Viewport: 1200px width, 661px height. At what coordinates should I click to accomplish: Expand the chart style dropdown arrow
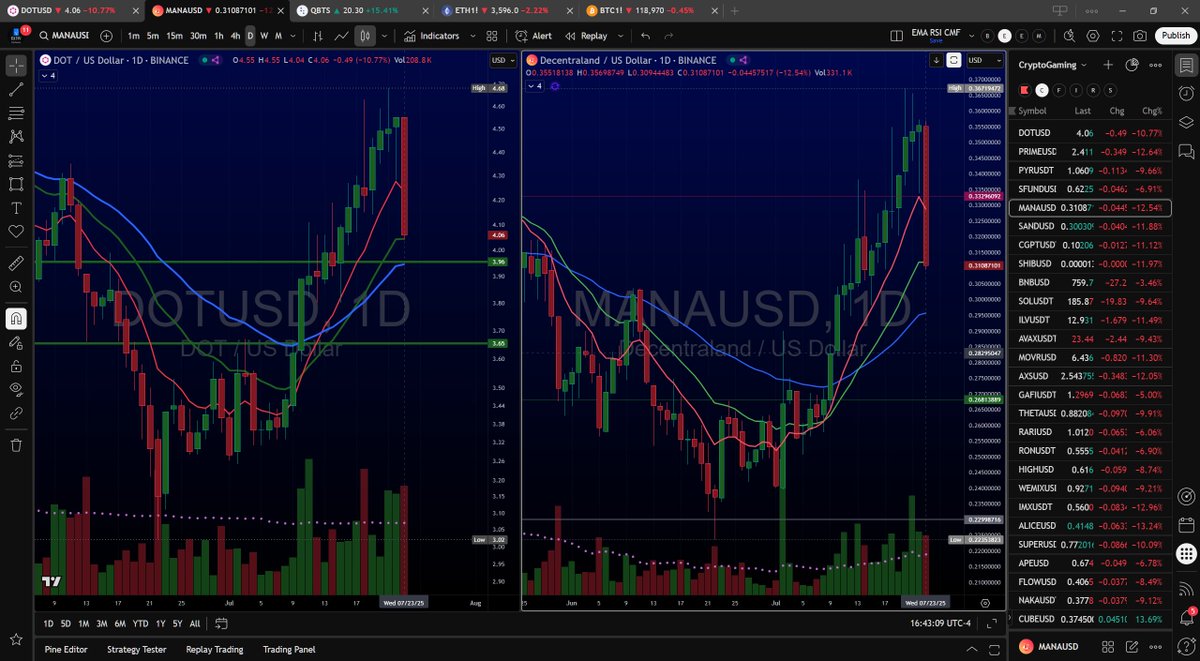point(383,36)
